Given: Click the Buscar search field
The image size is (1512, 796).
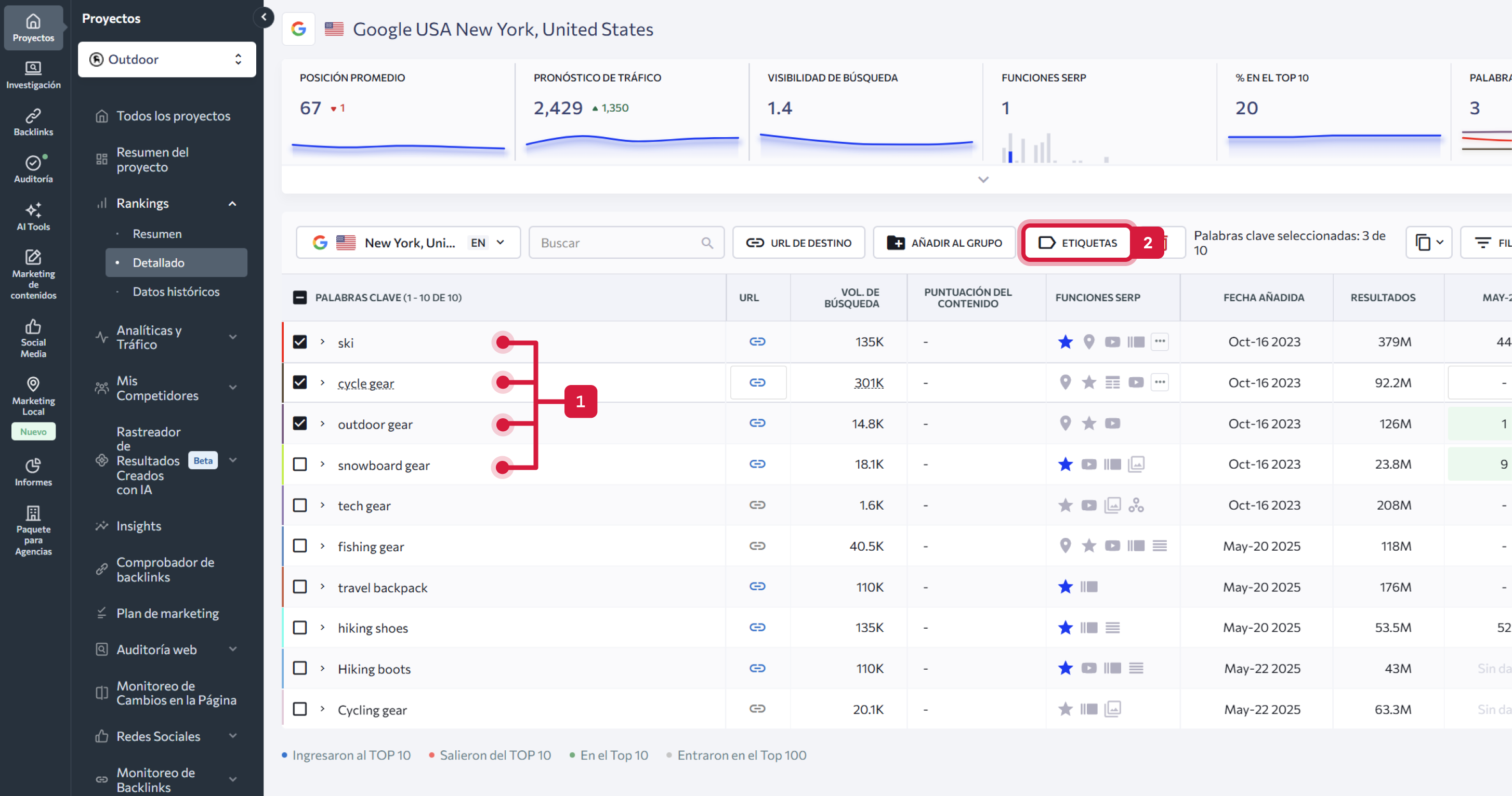Looking at the screenshot, I should tap(619, 243).
